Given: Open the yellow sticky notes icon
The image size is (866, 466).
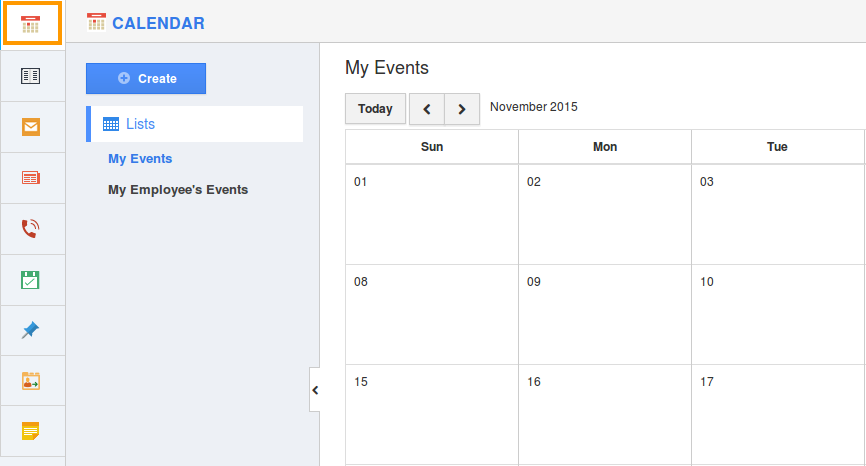Looking at the screenshot, I should 30,431.
